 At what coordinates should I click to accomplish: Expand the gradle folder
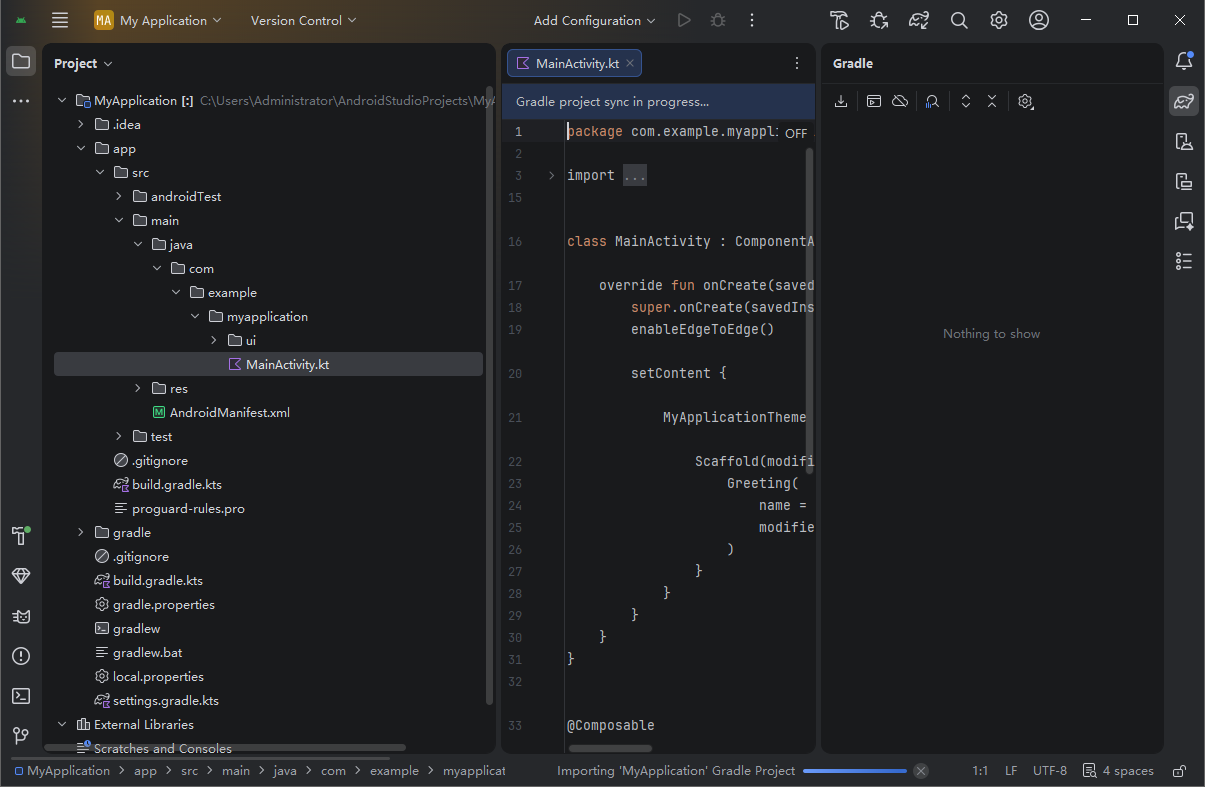pos(81,533)
